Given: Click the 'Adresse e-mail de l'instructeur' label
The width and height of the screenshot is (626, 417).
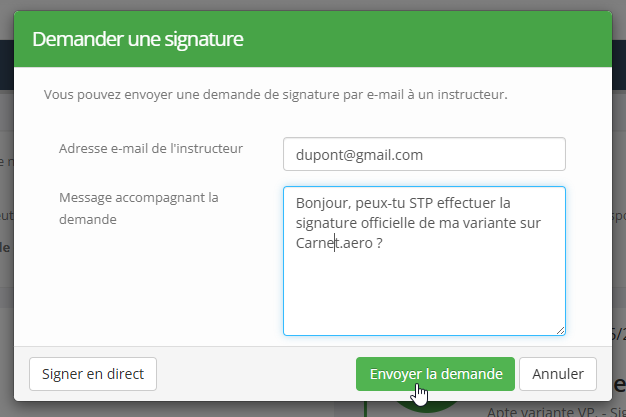Looking at the screenshot, I should tap(151, 149).
